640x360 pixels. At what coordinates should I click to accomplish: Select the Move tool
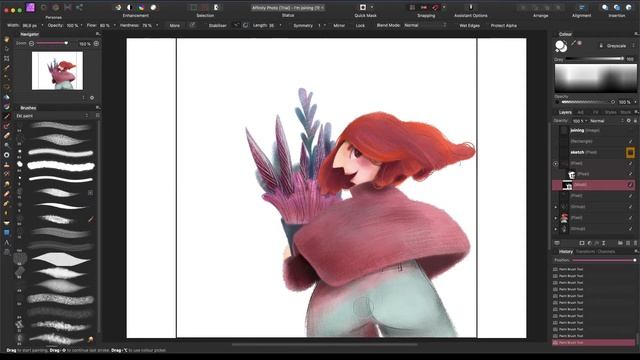click(7, 49)
